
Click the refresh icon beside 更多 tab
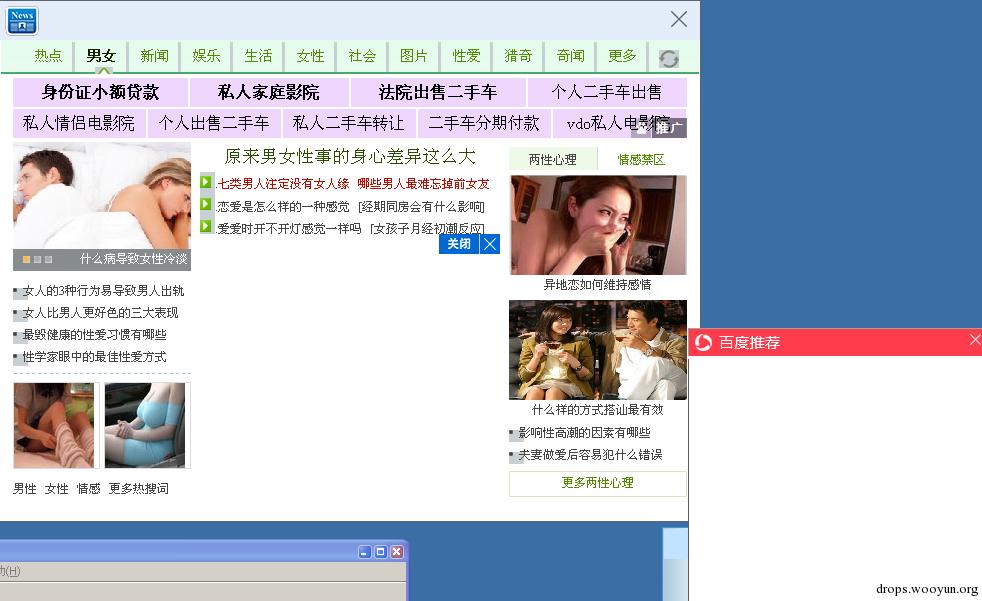tap(669, 59)
